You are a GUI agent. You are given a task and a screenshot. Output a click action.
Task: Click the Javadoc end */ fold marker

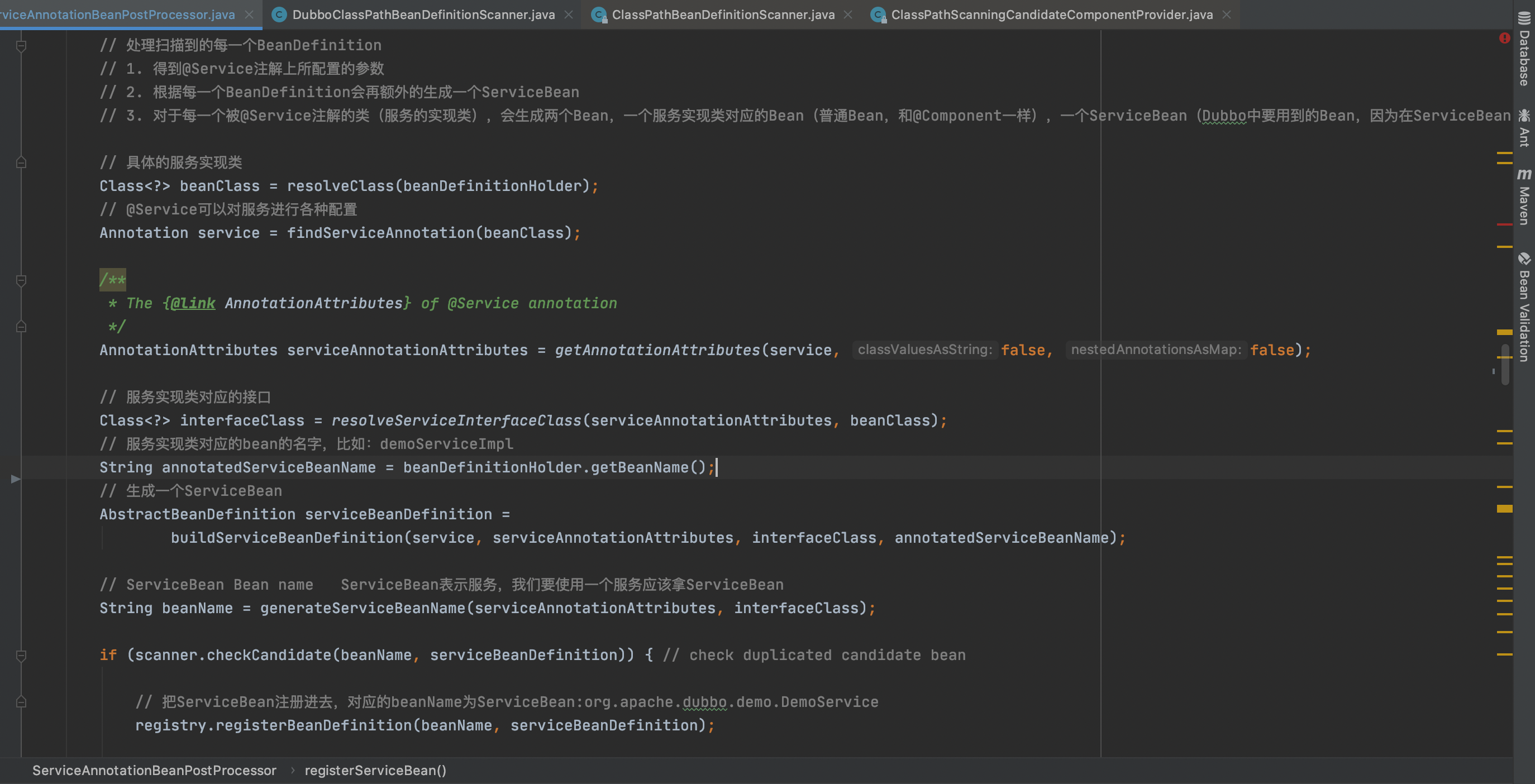coord(21,327)
